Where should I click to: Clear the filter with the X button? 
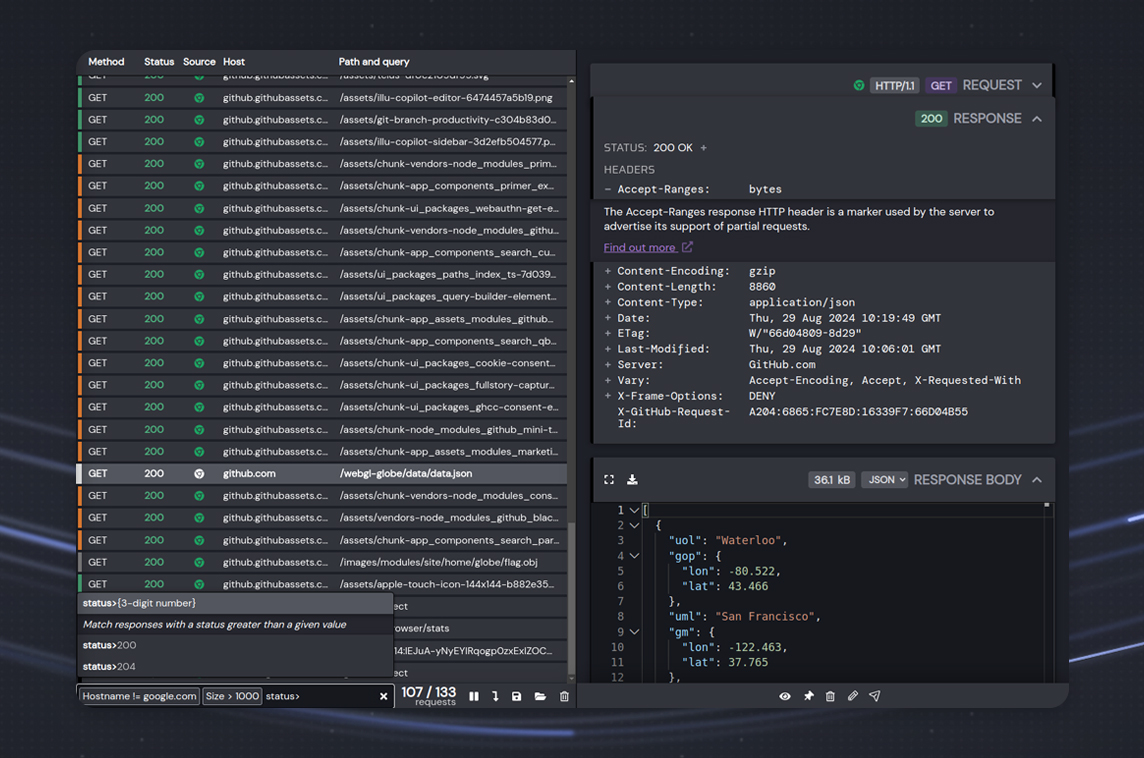[x=383, y=696]
